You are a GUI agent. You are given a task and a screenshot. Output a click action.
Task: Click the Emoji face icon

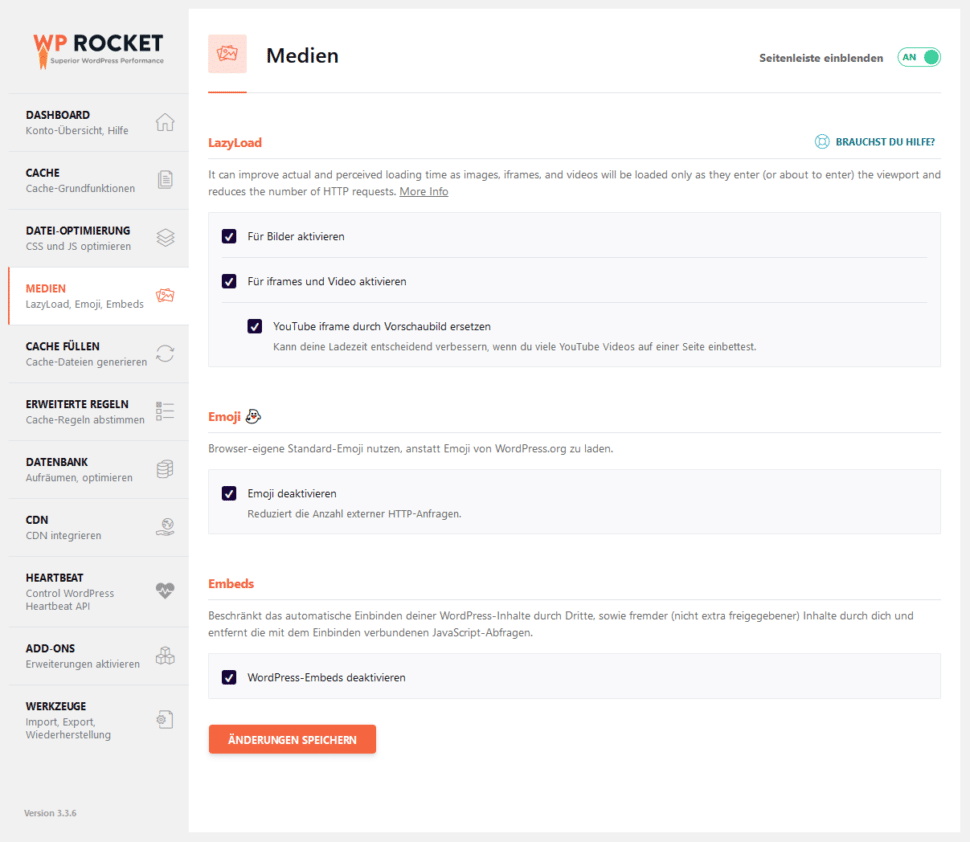(254, 416)
